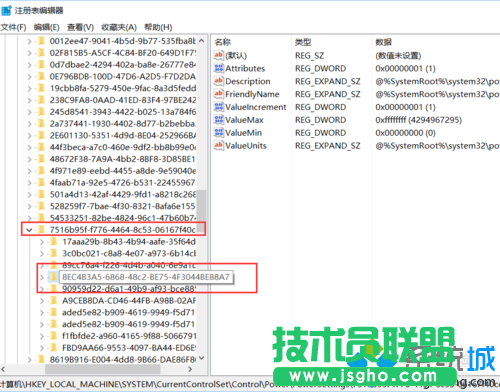Select the Attributes DWORD value icon
This screenshot has height=392, width=500.
click(x=219, y=68)
